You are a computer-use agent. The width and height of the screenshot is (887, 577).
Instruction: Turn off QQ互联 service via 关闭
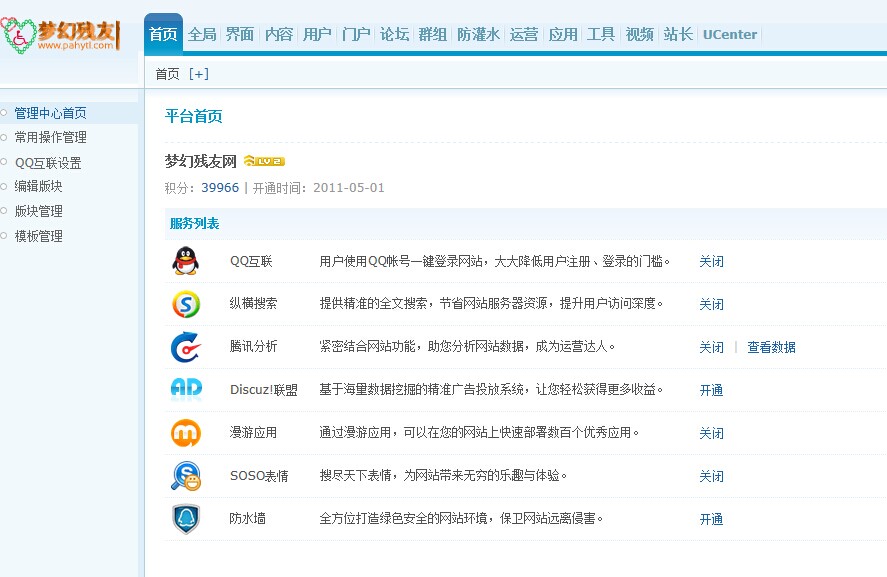click(x=711, y=262)
